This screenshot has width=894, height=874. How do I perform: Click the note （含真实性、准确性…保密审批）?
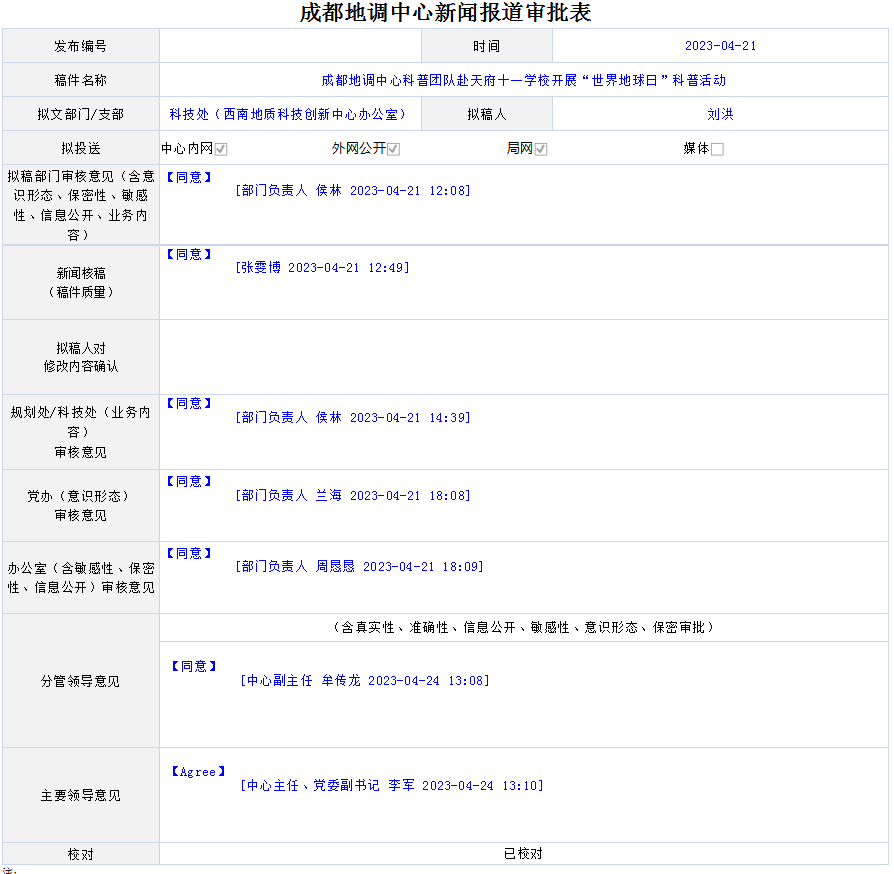coord(523,628)
